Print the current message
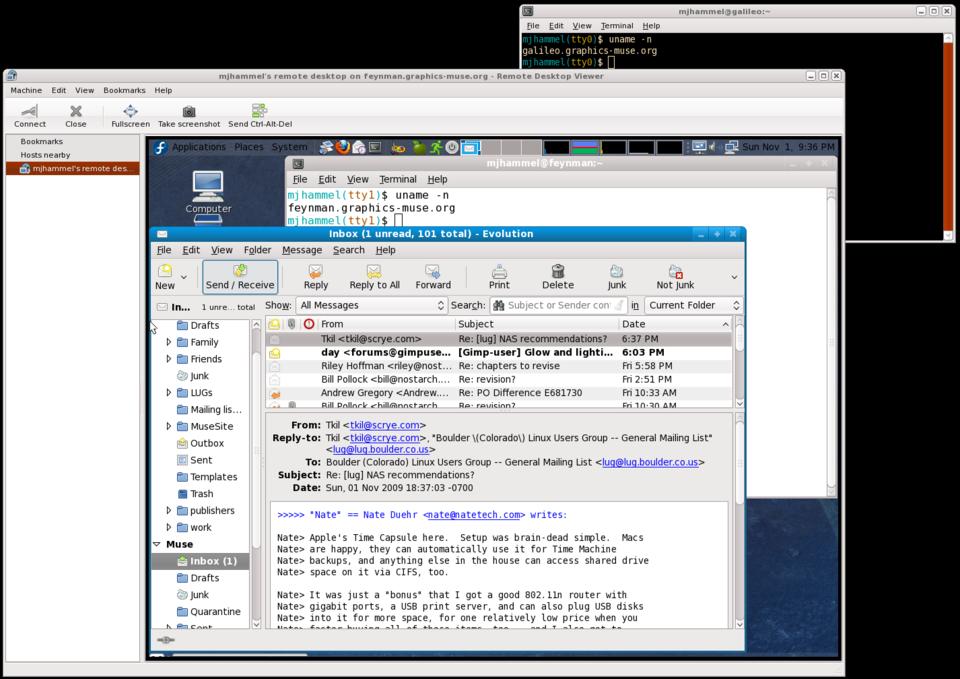Screen dimensions: 960x679 click(499, 277)
